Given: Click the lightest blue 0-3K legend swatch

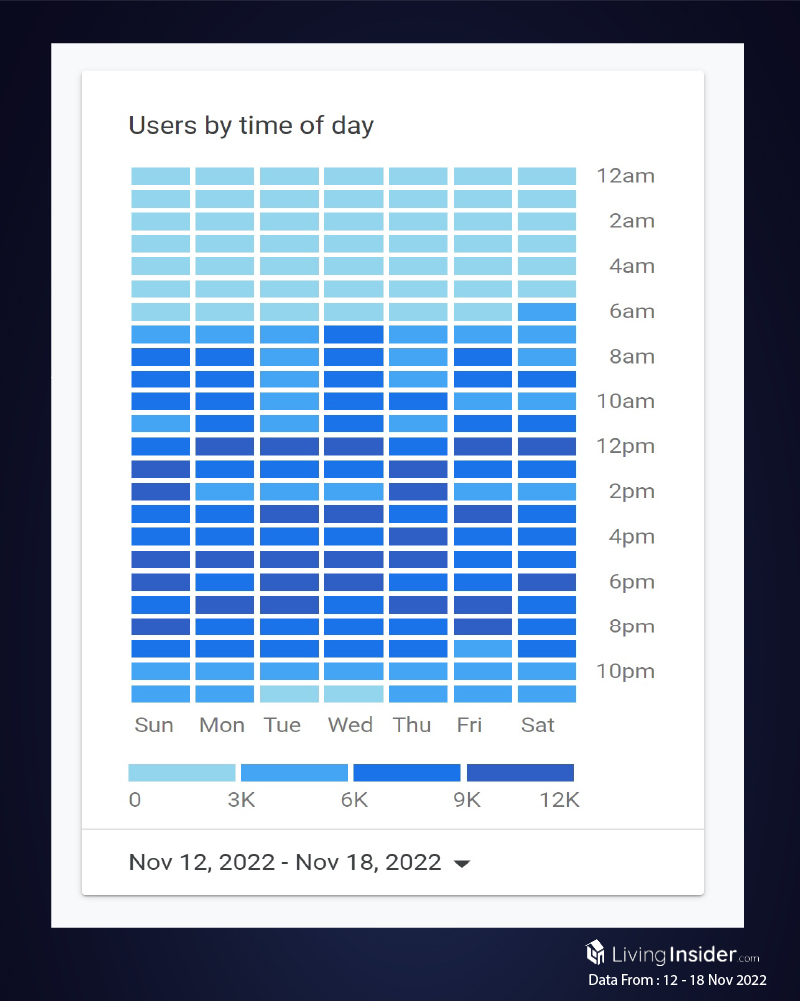Looking at the screenshot, I should point(182,772).
